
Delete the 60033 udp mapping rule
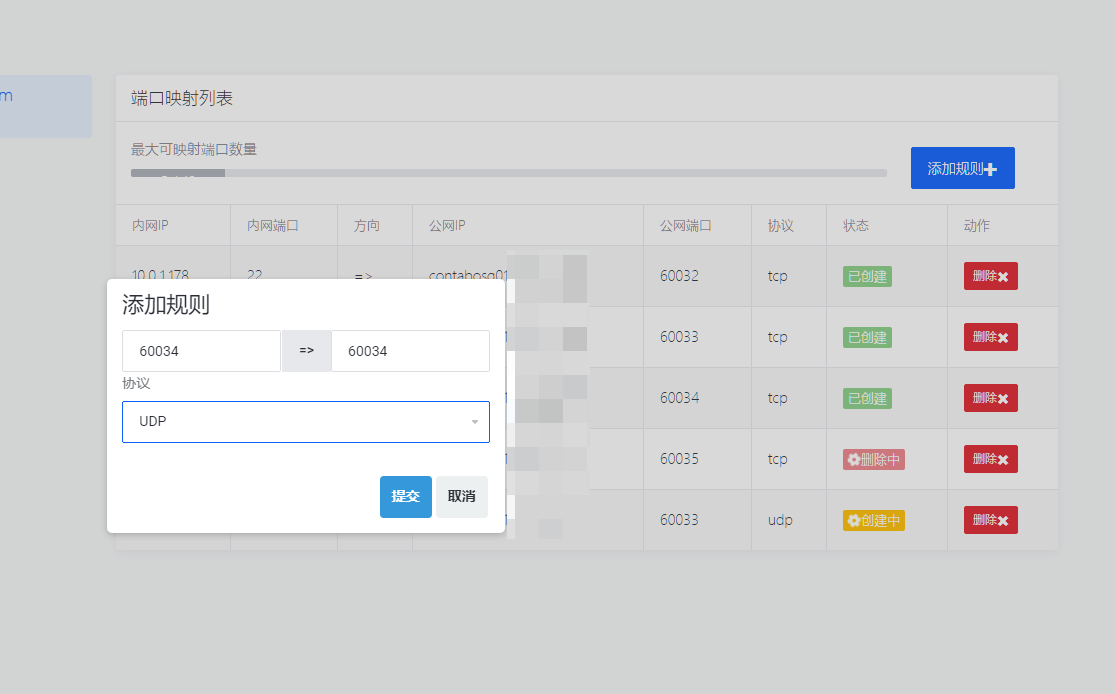(x=991, y=520)
